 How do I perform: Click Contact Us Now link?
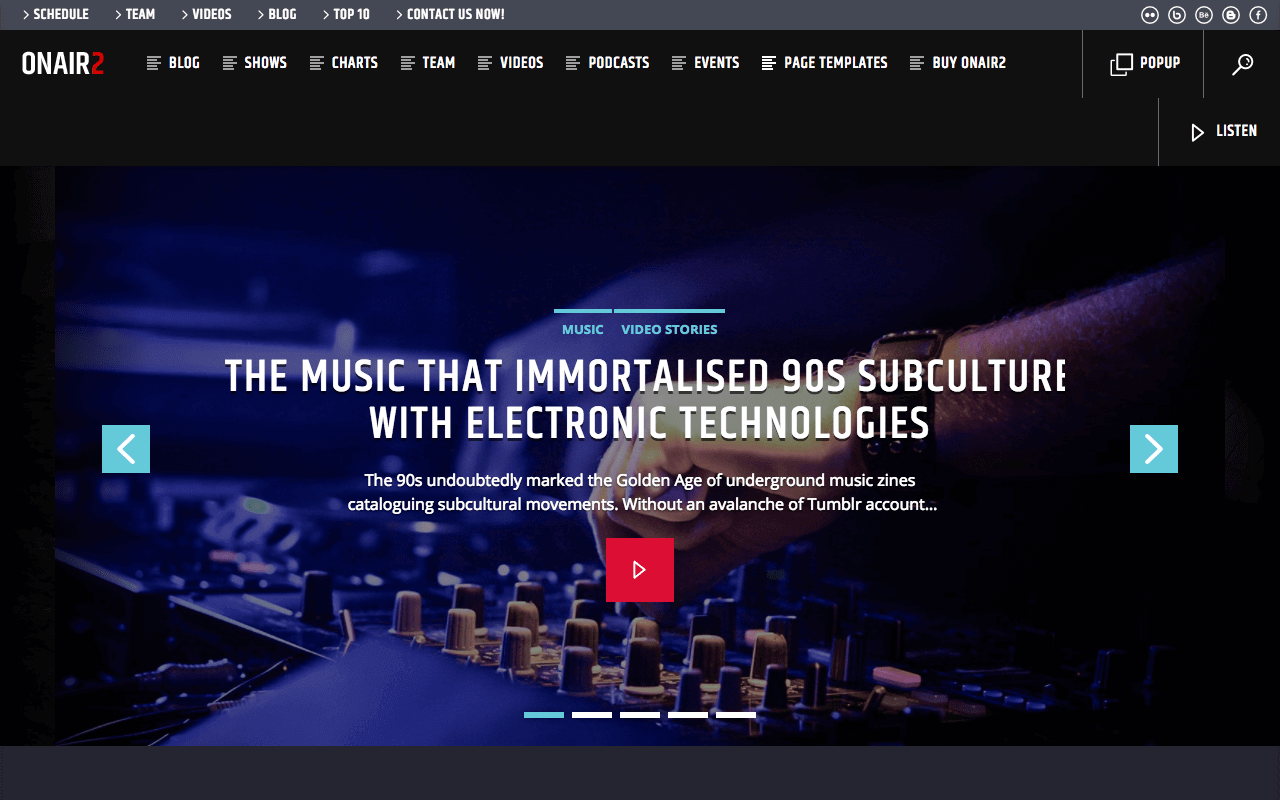pos(450,15)
